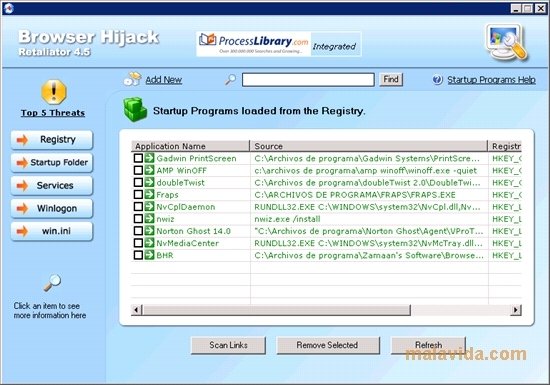Click the scrollbar right arrow
Viewport: 550px width, 385px height.
tap(516, 310)
